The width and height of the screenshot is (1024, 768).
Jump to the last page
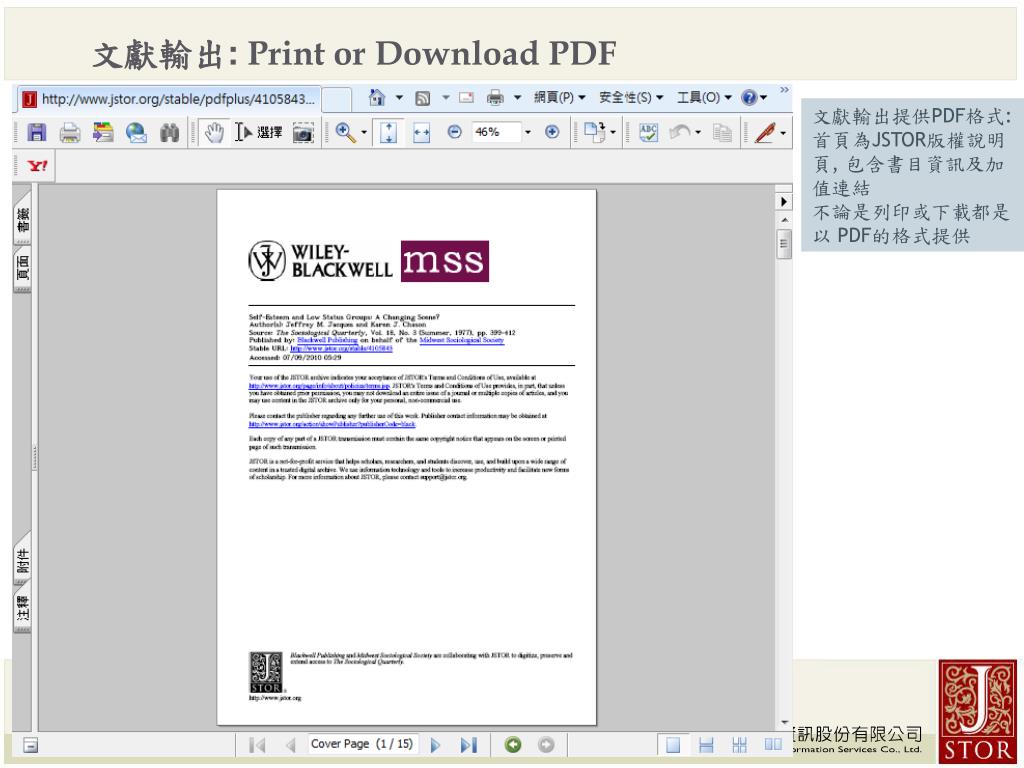pos(469,745)
